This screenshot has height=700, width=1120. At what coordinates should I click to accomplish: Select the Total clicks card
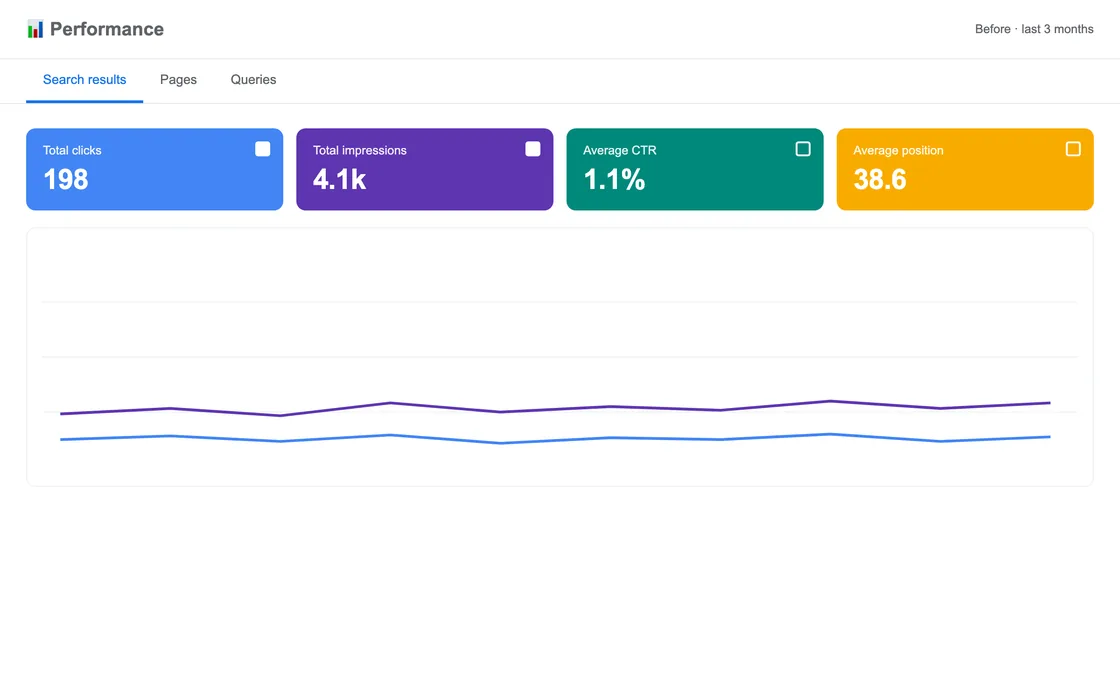[154, 169]
